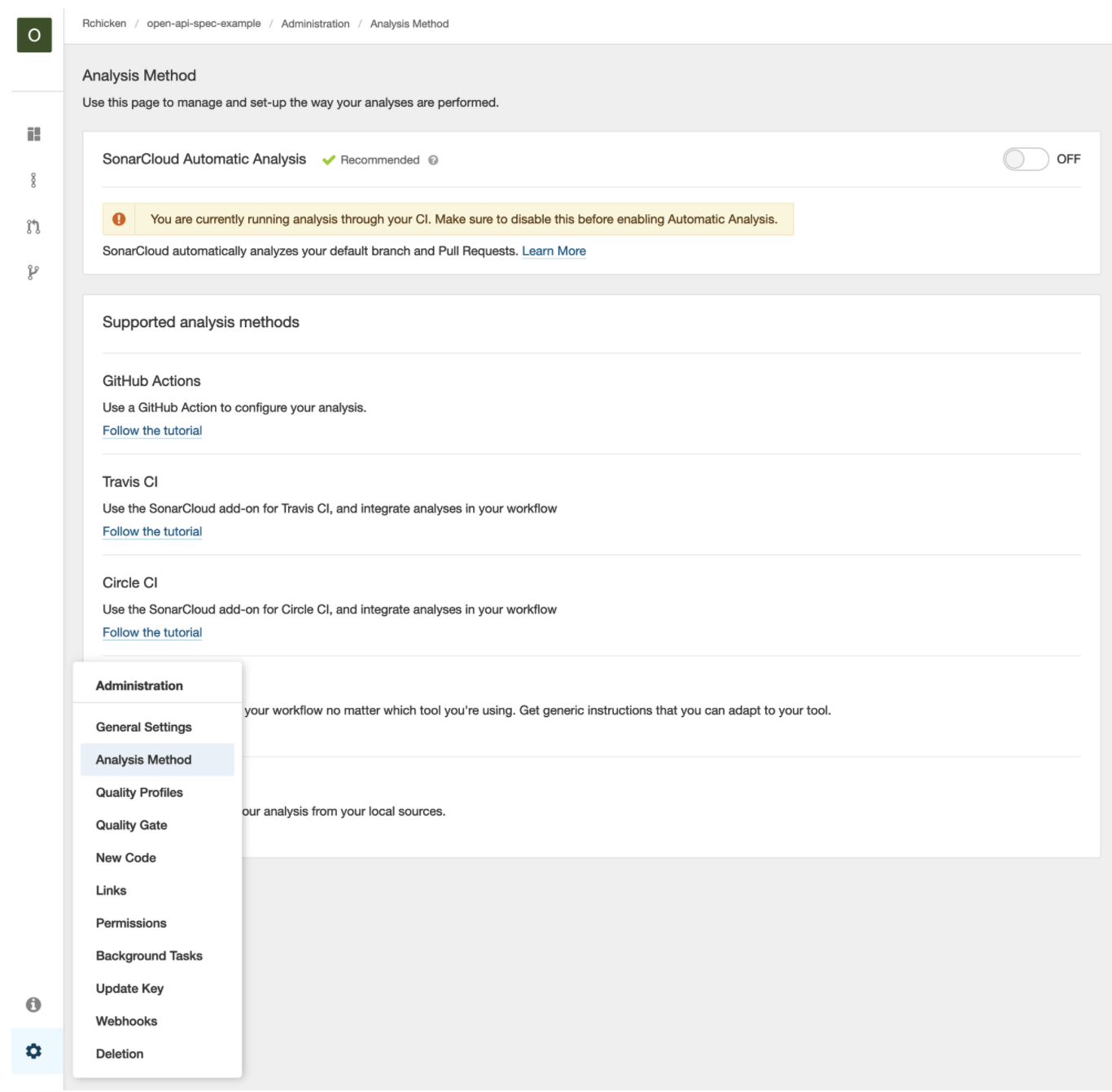
Task: Select General Settings in Administration menu
Action: click(157, 727)
